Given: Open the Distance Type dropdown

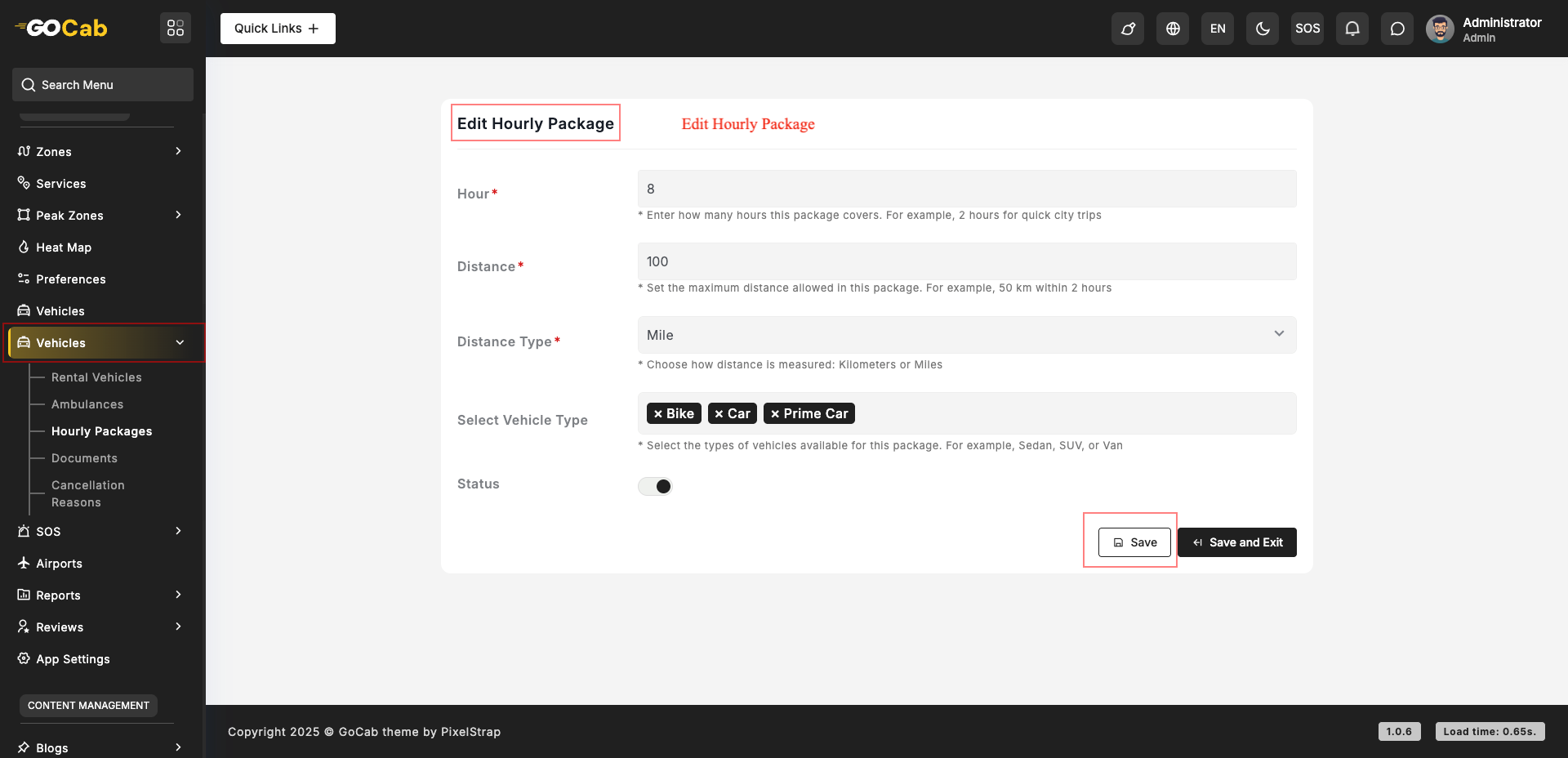Looking at the screenshot, I should point(966,335).
